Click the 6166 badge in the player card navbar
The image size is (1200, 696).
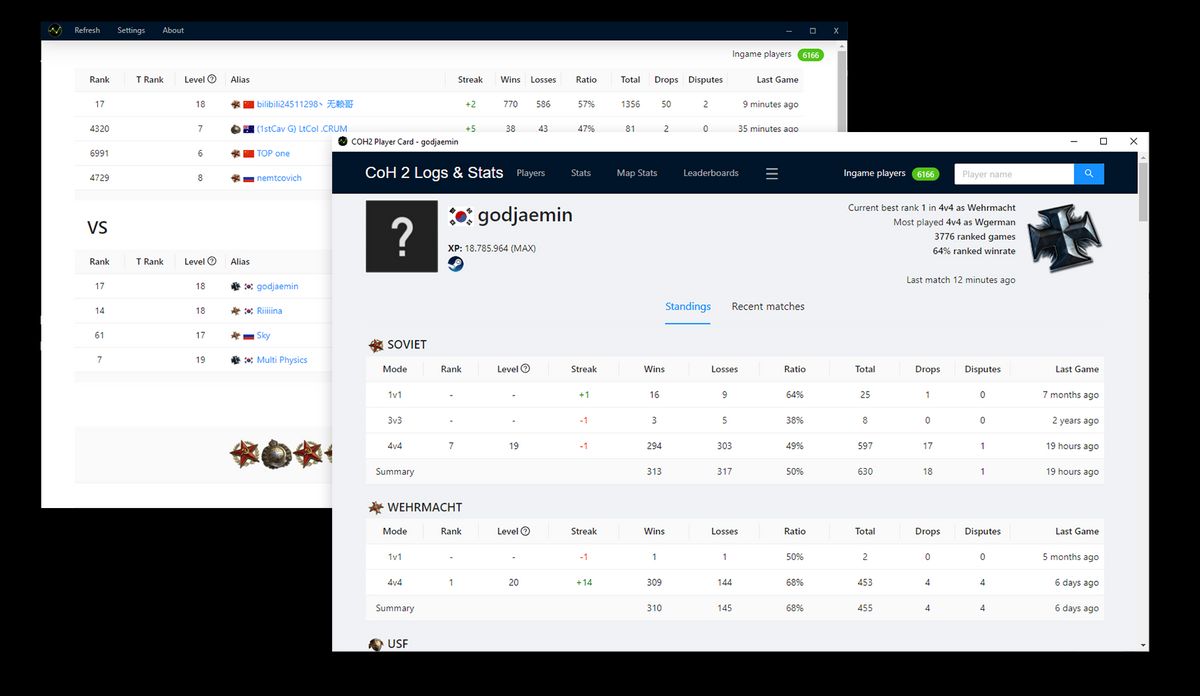pyautogui.click(x=926, y=174)
